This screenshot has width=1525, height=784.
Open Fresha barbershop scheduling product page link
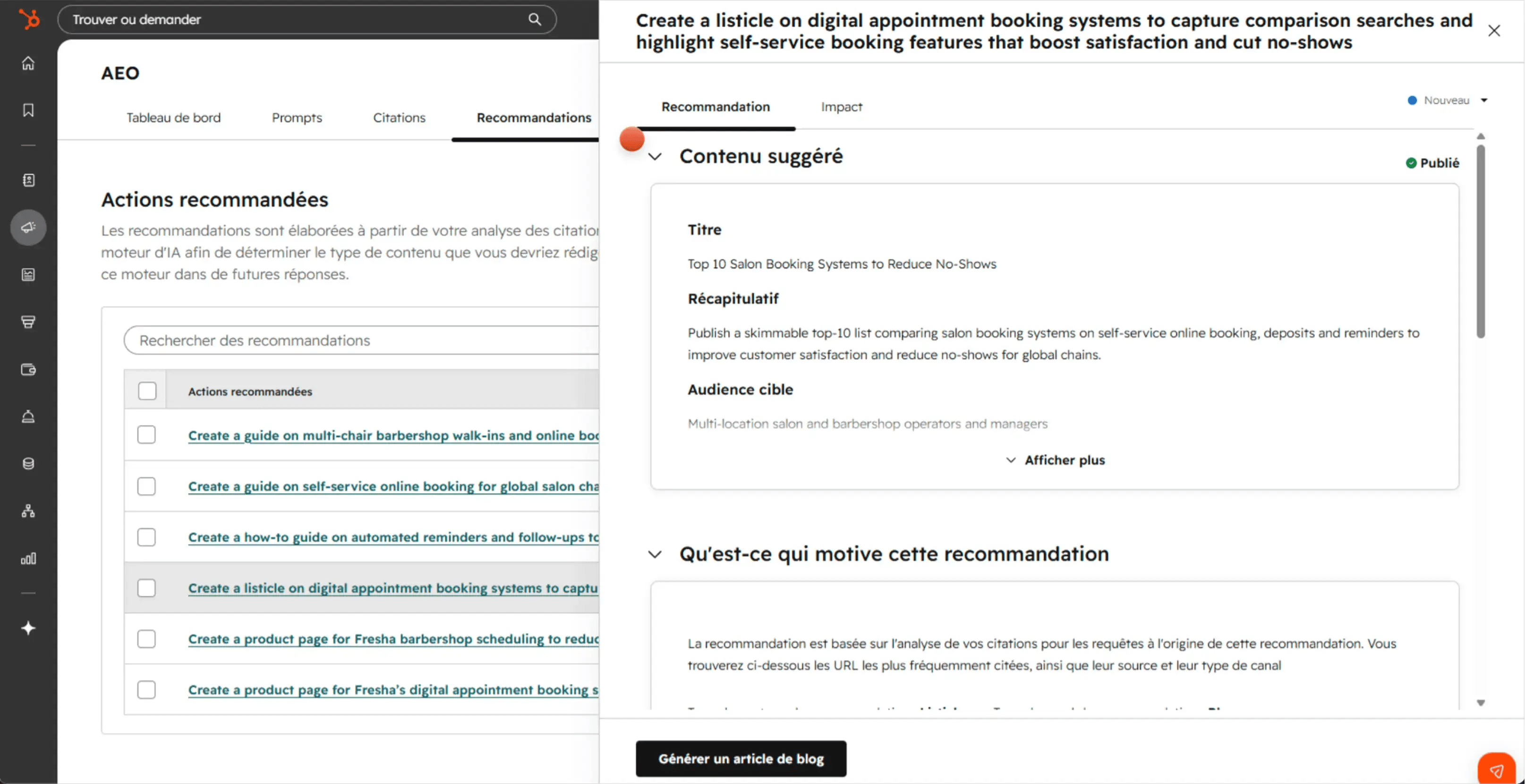[394, 639]
